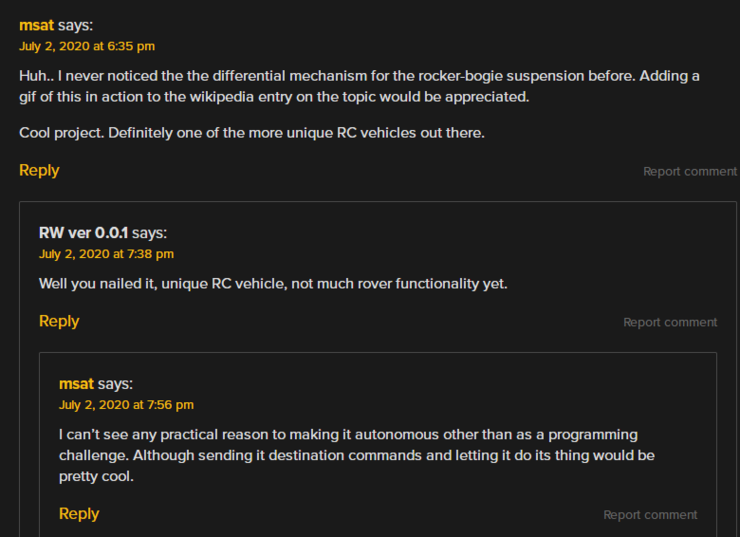Report msat's 6:35 pm comment
740x537 pixels.
click(689, 171)
